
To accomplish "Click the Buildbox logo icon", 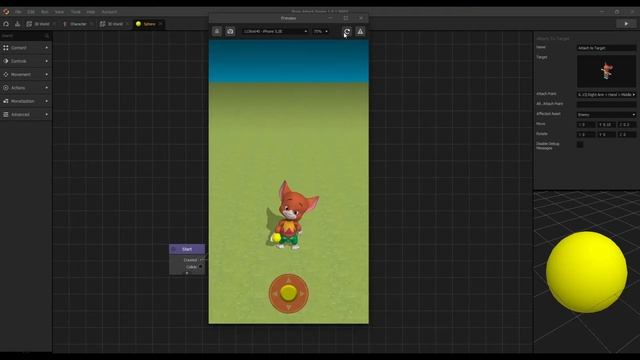I will coord(6,12).
